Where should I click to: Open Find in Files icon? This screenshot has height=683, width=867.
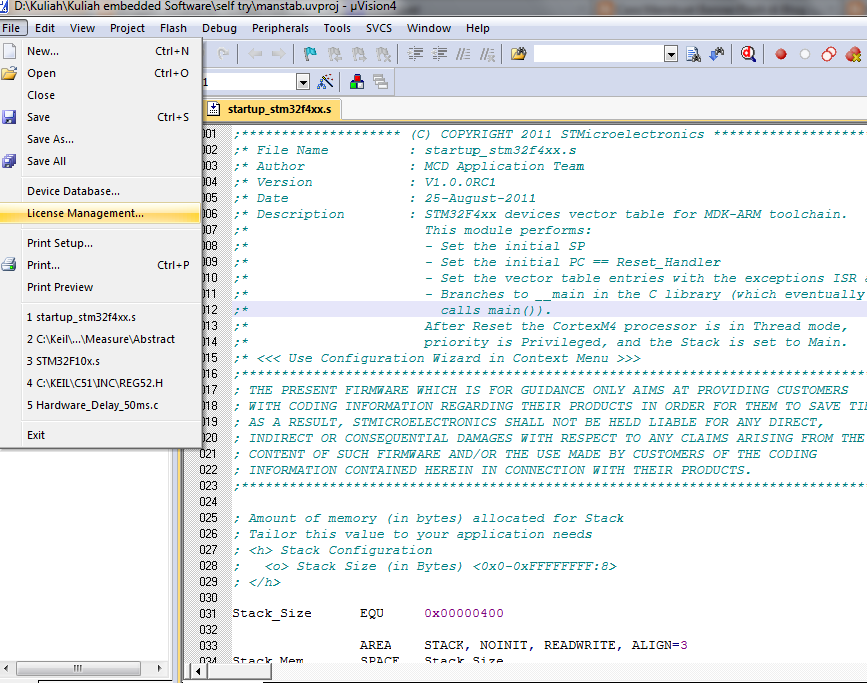coord(518,54)
